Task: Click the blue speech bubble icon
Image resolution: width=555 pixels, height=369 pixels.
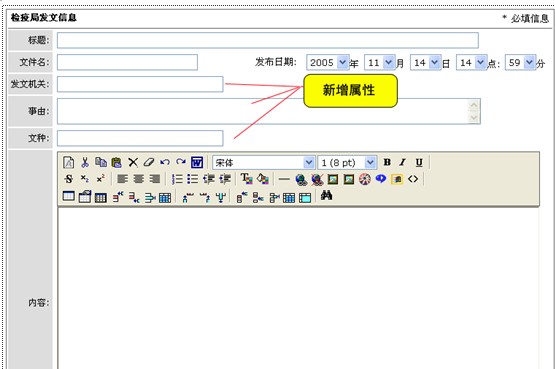Action: [x=381, y=179]
